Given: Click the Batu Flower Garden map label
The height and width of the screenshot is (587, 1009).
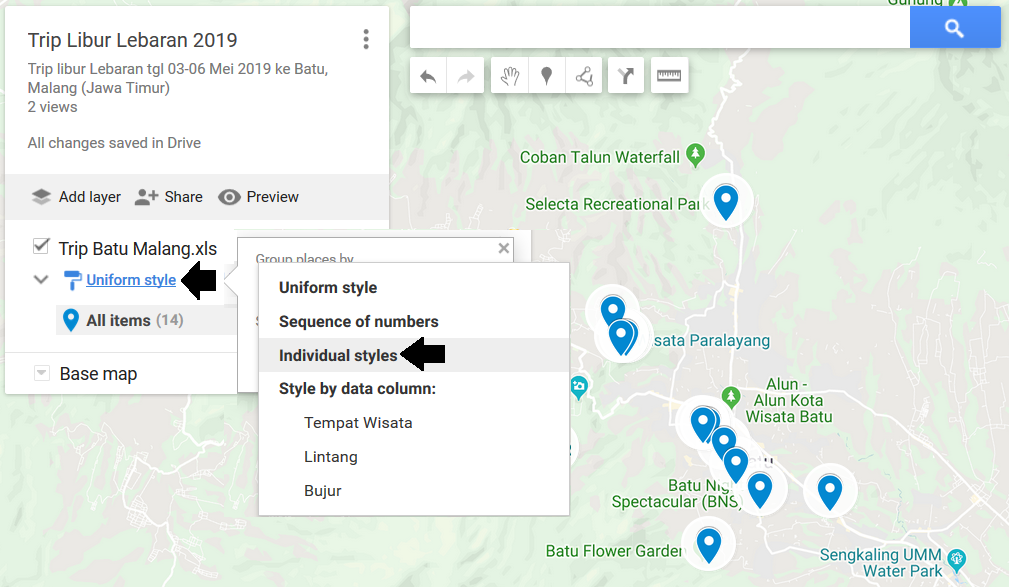Looking at the screenshot, I should [x=614, y=551].
